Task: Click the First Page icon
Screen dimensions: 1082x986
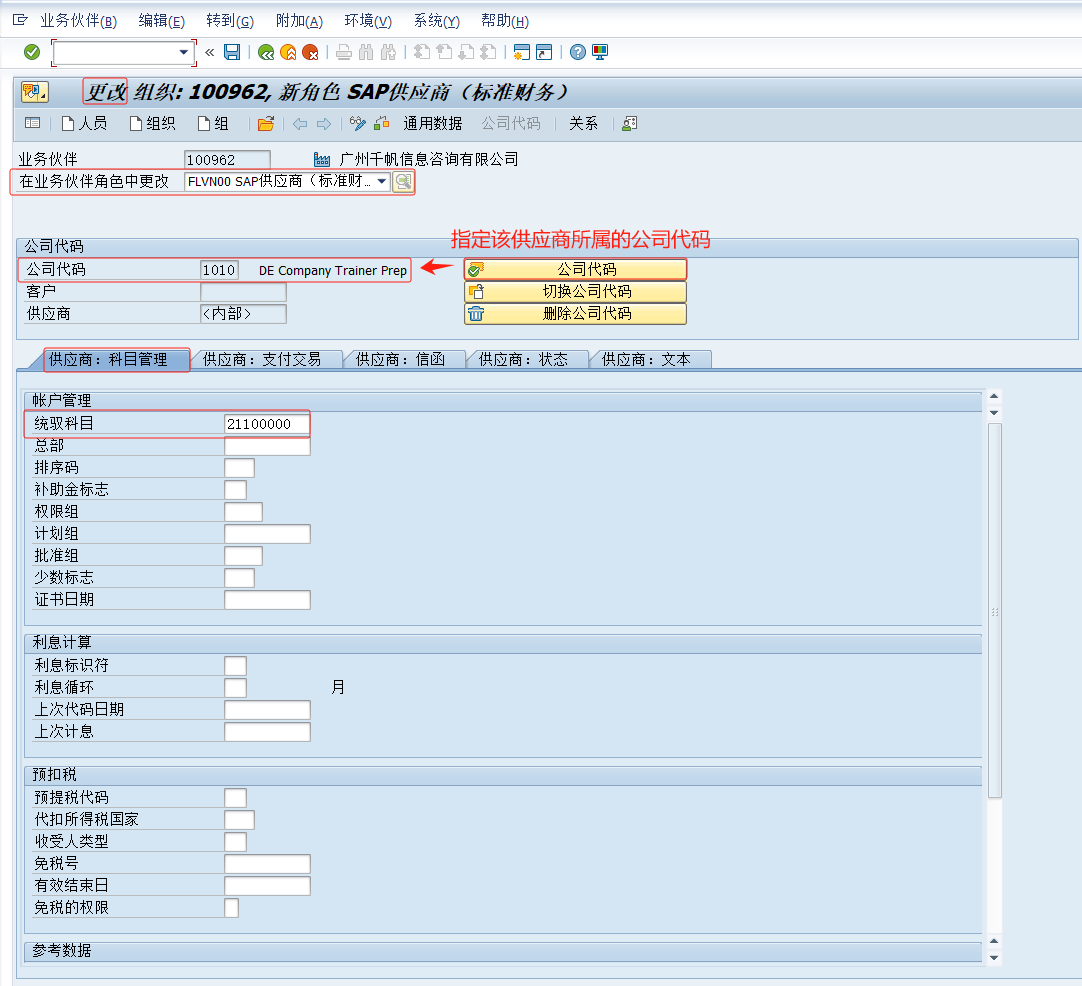Action: point(422,52)
